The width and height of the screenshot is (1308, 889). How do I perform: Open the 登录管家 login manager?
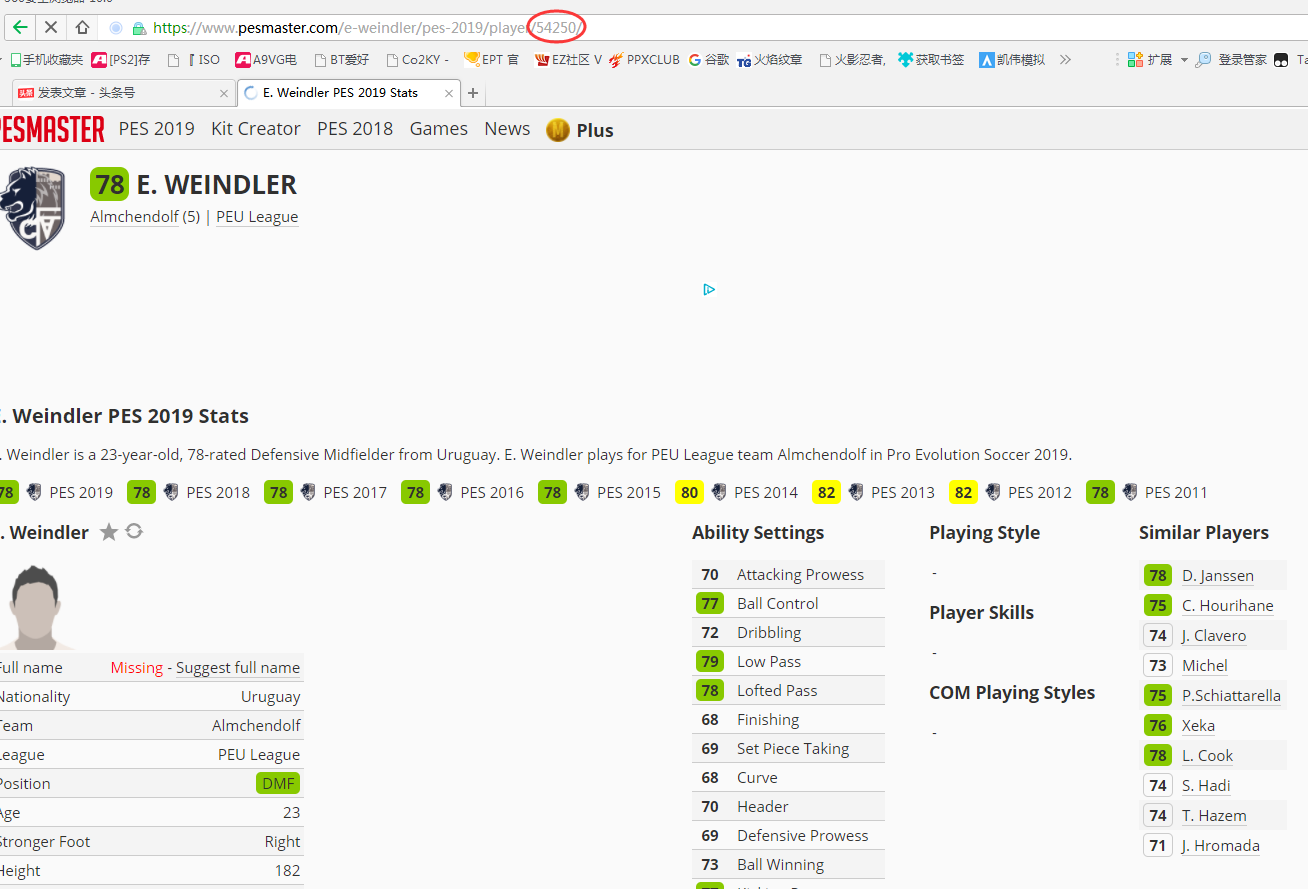pos(1231,60)
